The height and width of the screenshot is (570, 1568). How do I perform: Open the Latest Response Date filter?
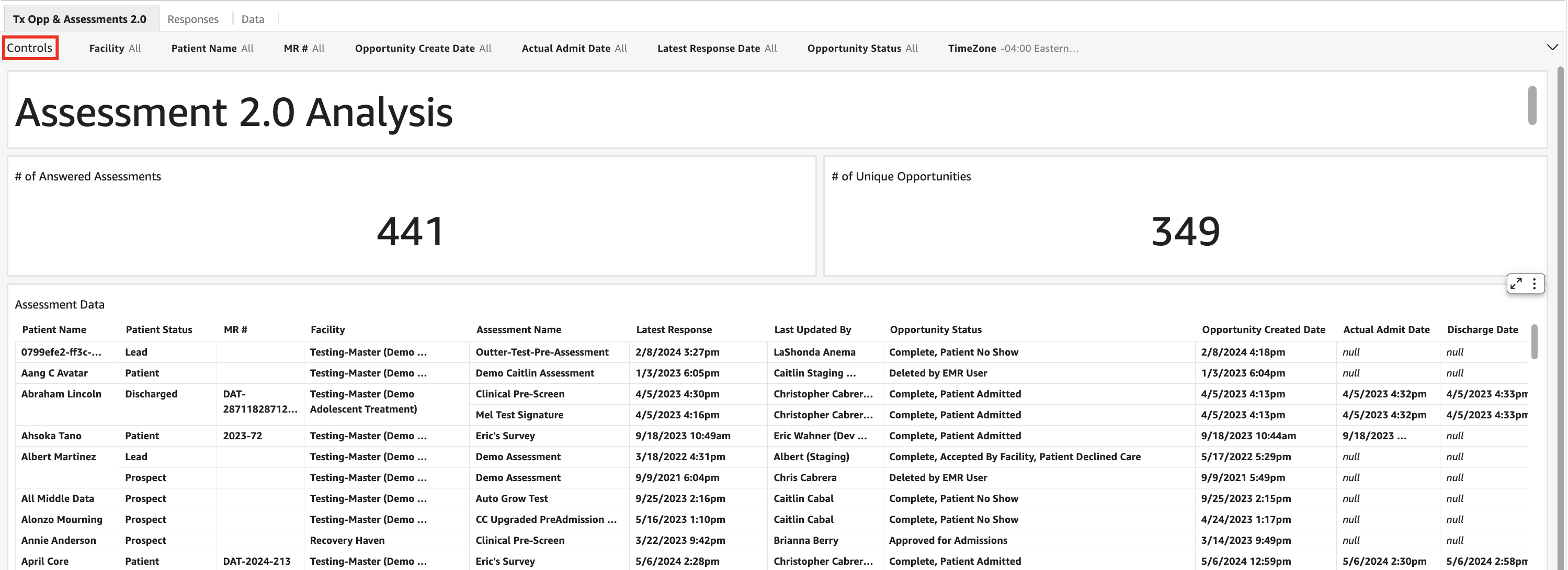pyautogui.click(x=717, y=48)
